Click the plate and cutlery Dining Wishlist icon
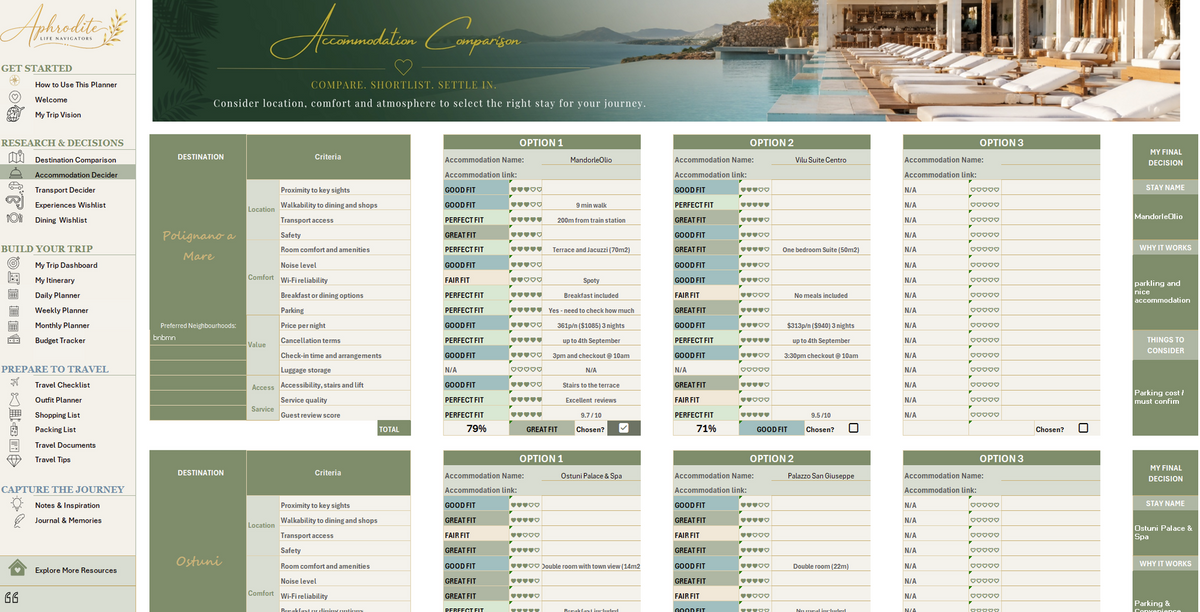The image size is (1200, 612). [x=15, y=219]
